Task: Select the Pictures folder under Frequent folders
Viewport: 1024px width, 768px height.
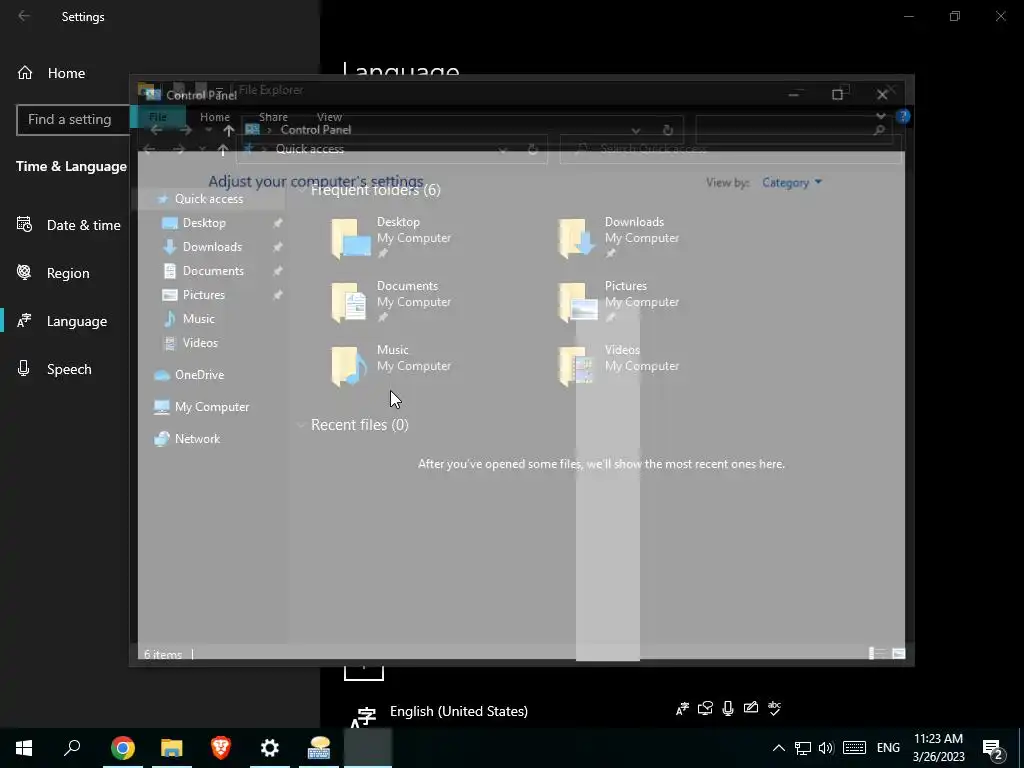Action: [619, 302]
